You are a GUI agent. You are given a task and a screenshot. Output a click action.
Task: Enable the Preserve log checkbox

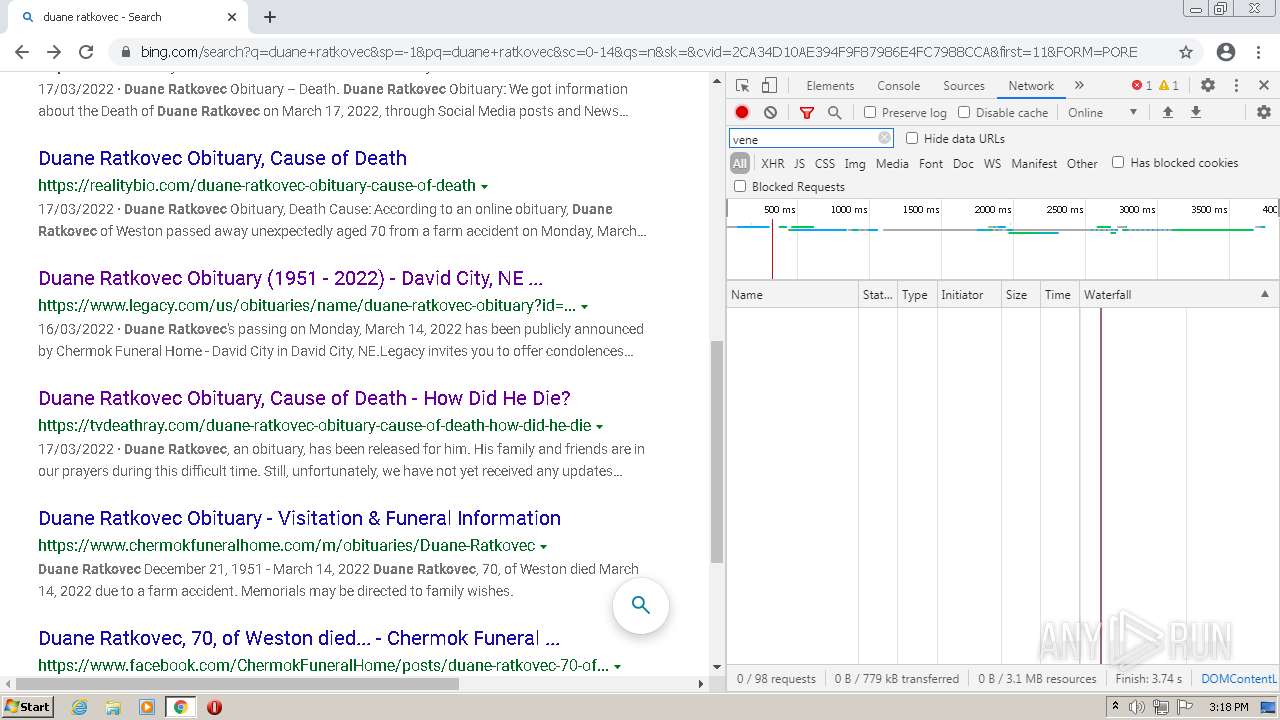point(870,113)
